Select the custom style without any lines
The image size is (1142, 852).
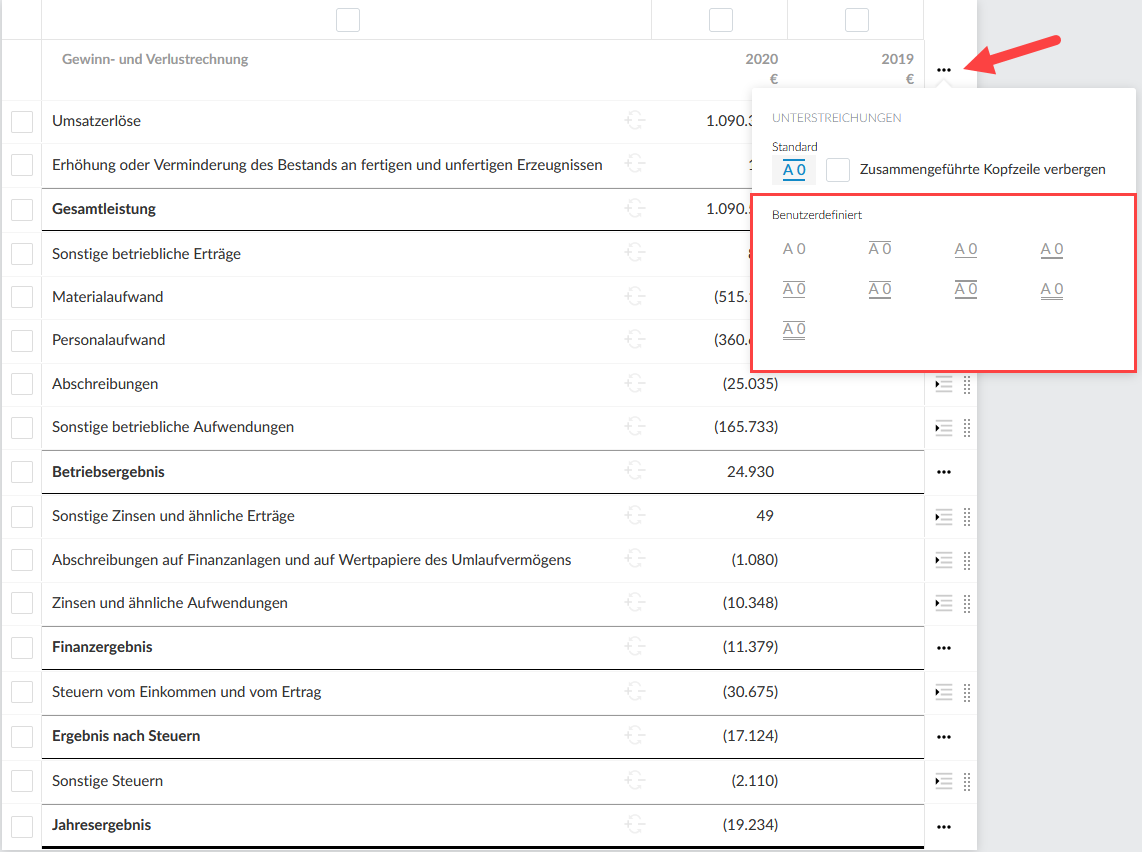pos(794,249)
